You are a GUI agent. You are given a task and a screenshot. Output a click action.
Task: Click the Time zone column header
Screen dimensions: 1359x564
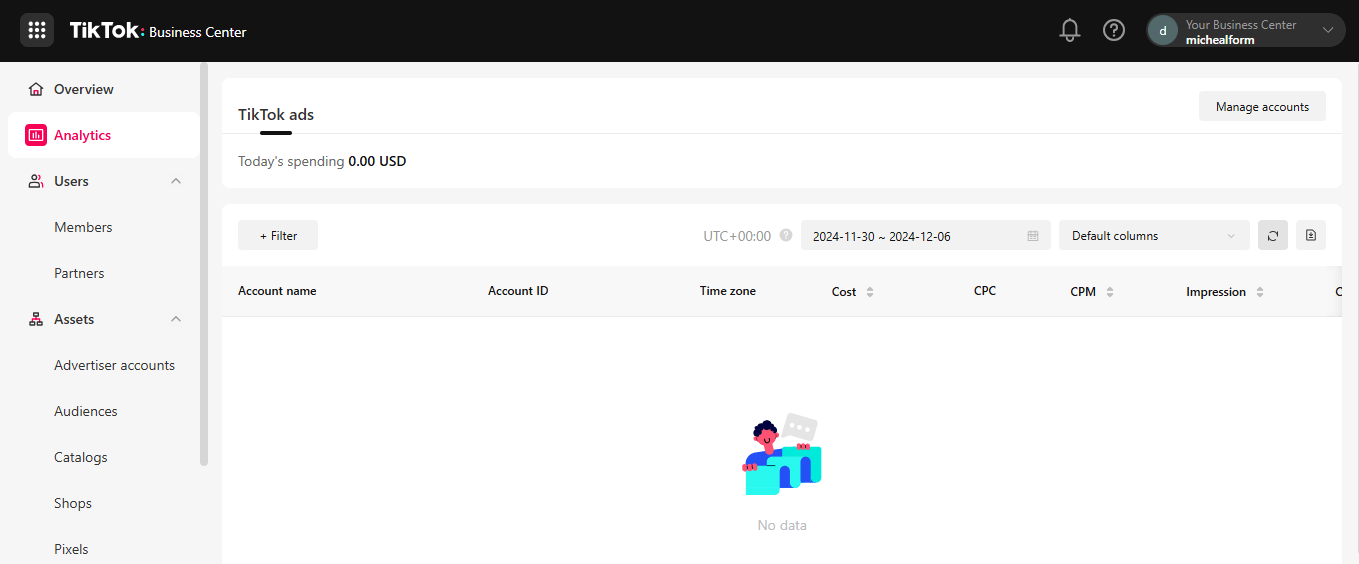(728, 291)
